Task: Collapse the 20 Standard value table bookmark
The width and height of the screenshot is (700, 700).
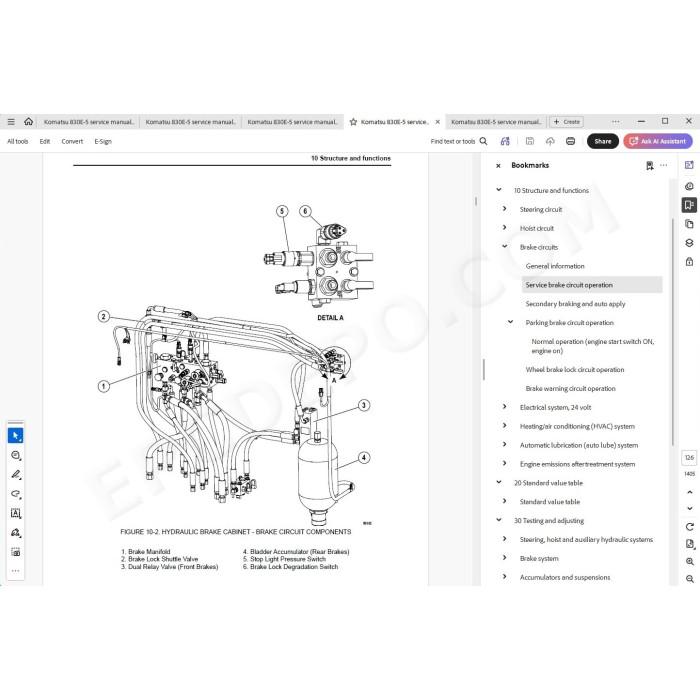Action: click(x=499, y=482)
